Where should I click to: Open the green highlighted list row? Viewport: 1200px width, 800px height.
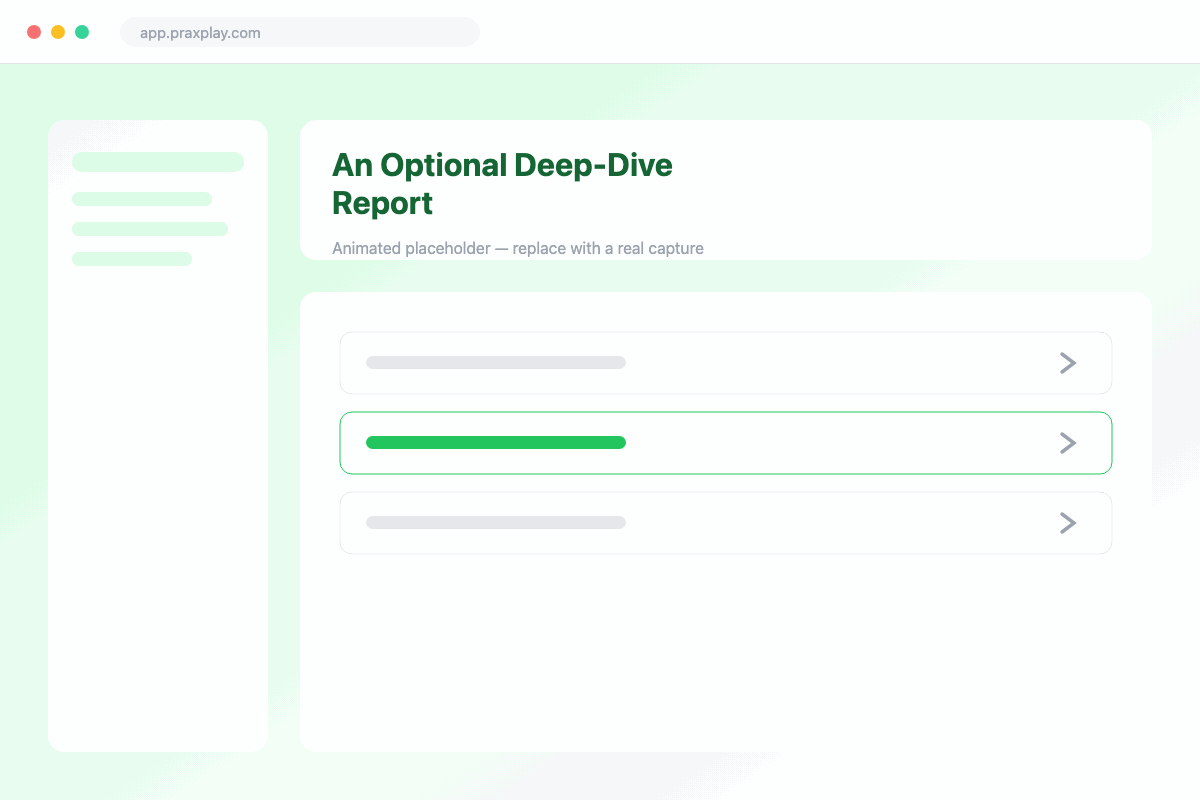(726, 443)
